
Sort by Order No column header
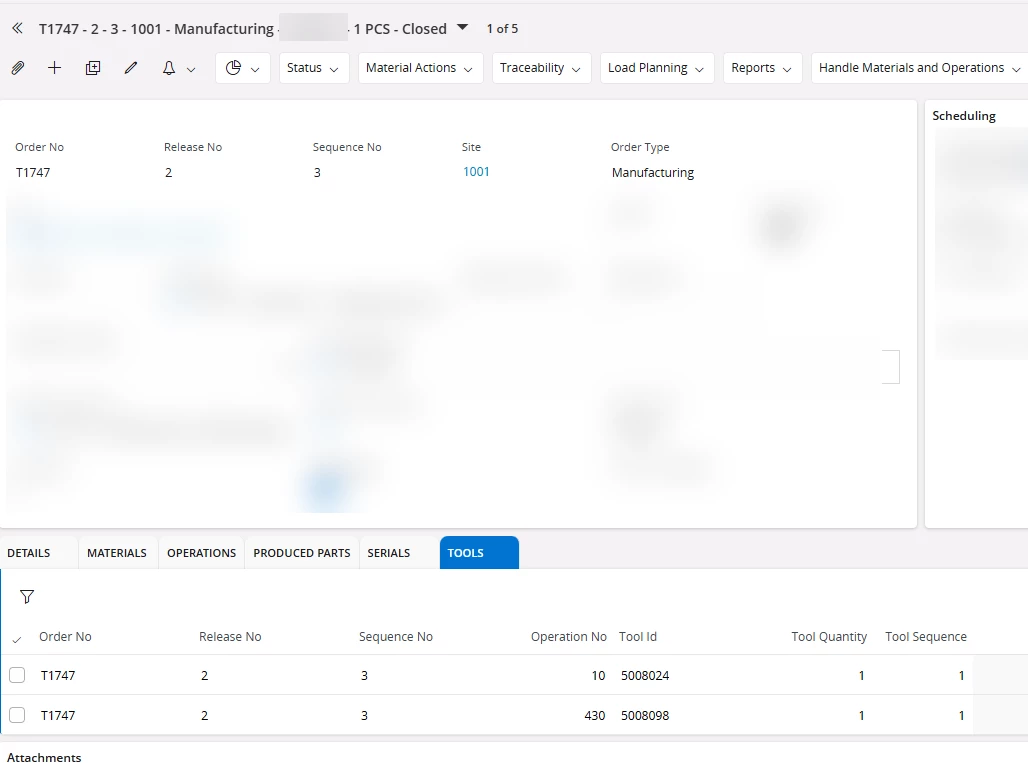click(x=65, y=636)
